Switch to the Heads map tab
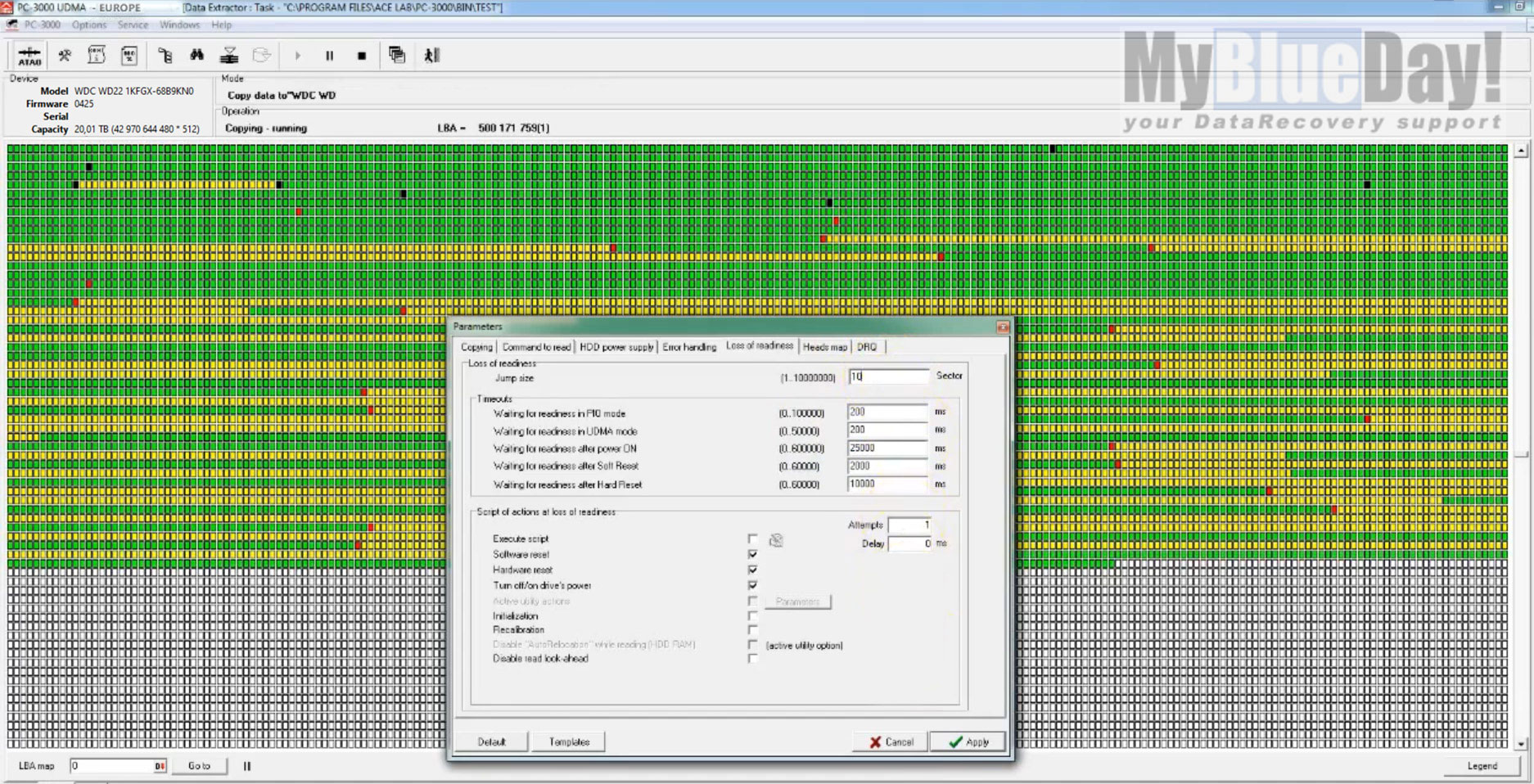This screenshot has width=1534, height=784. pos(825,347)
